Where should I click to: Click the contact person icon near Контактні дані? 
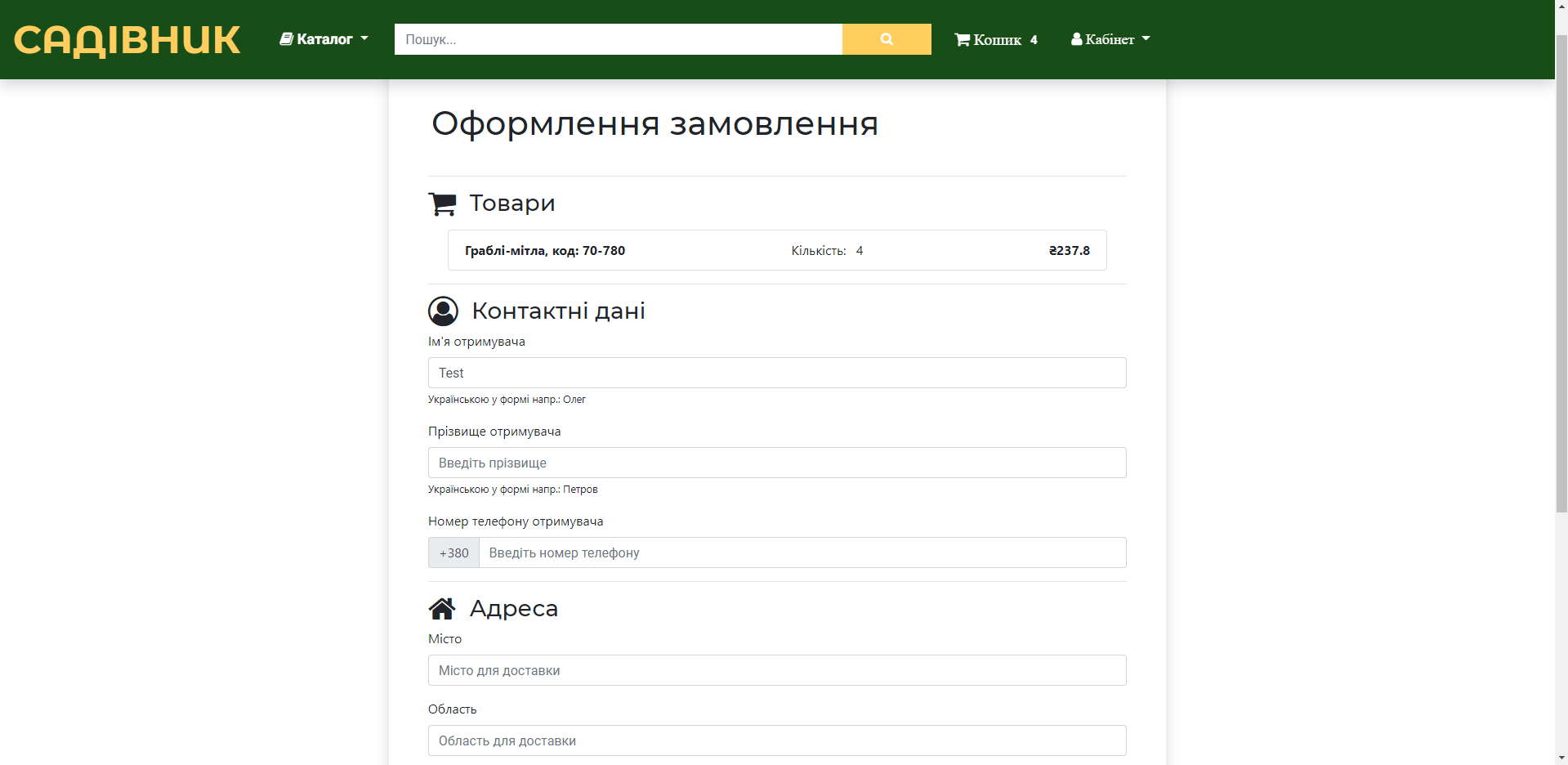[x=443, y=311]
